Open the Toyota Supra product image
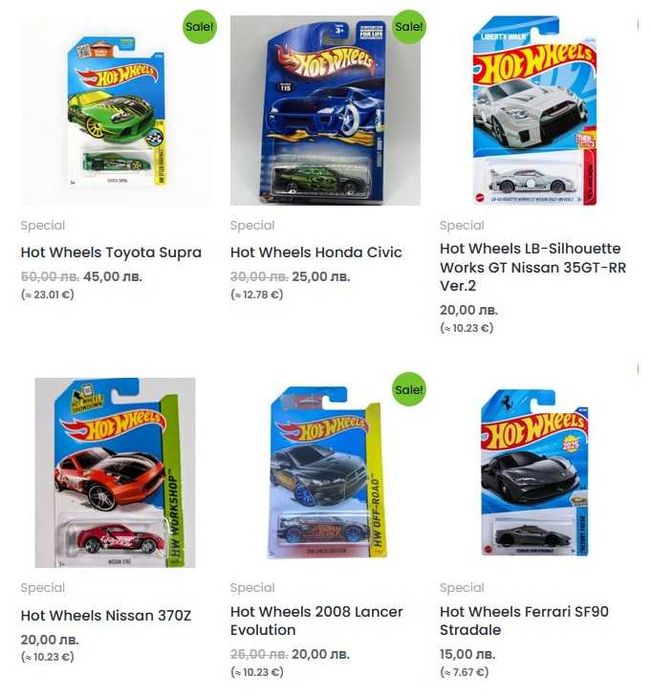The height and width of the screenshot is (700, 651). pyautogui.click(x=116, y=110)
